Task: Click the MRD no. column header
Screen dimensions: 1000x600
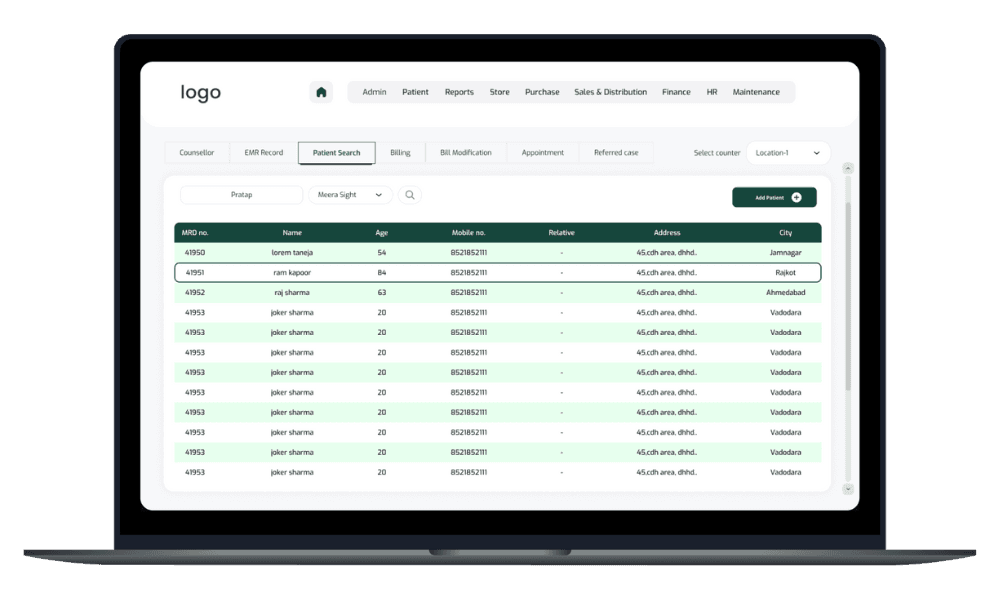Action: click(x=195, y=233)
